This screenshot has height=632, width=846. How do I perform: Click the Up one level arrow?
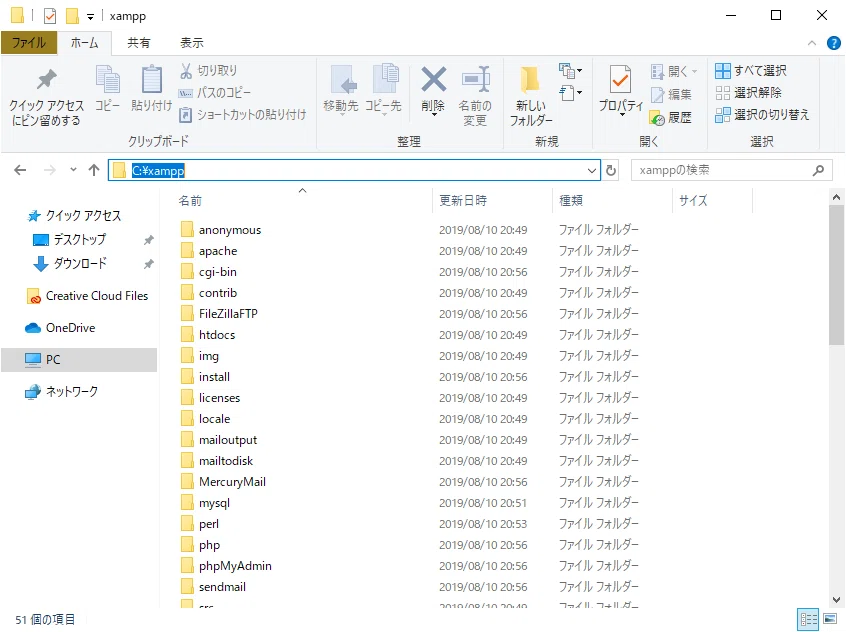tap(94, 171)
